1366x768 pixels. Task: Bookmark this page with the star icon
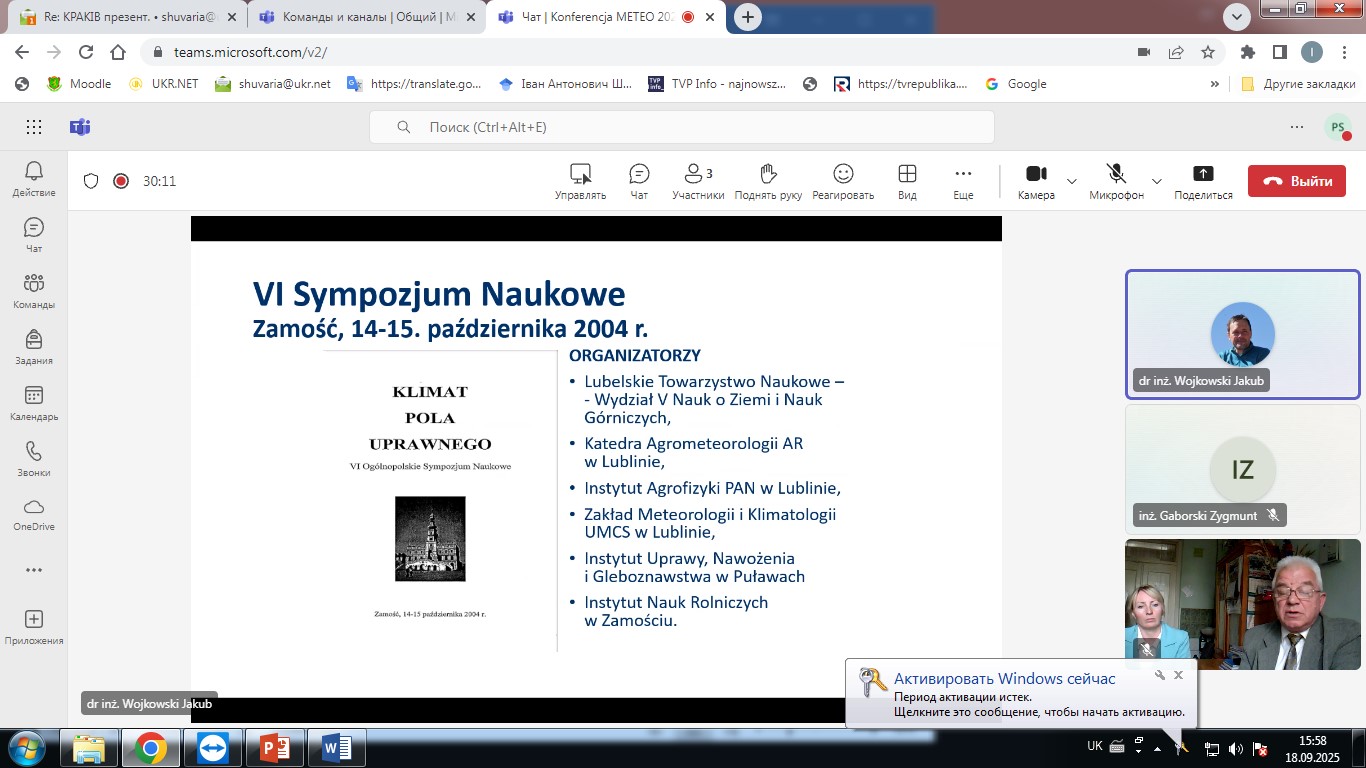[1208, 53]
